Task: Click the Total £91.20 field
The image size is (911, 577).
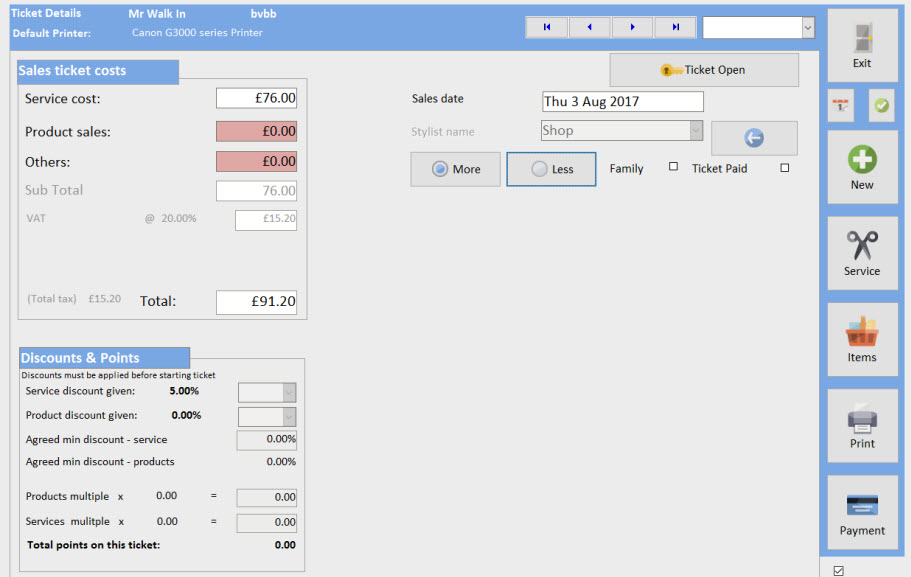Action: [256, 302]
